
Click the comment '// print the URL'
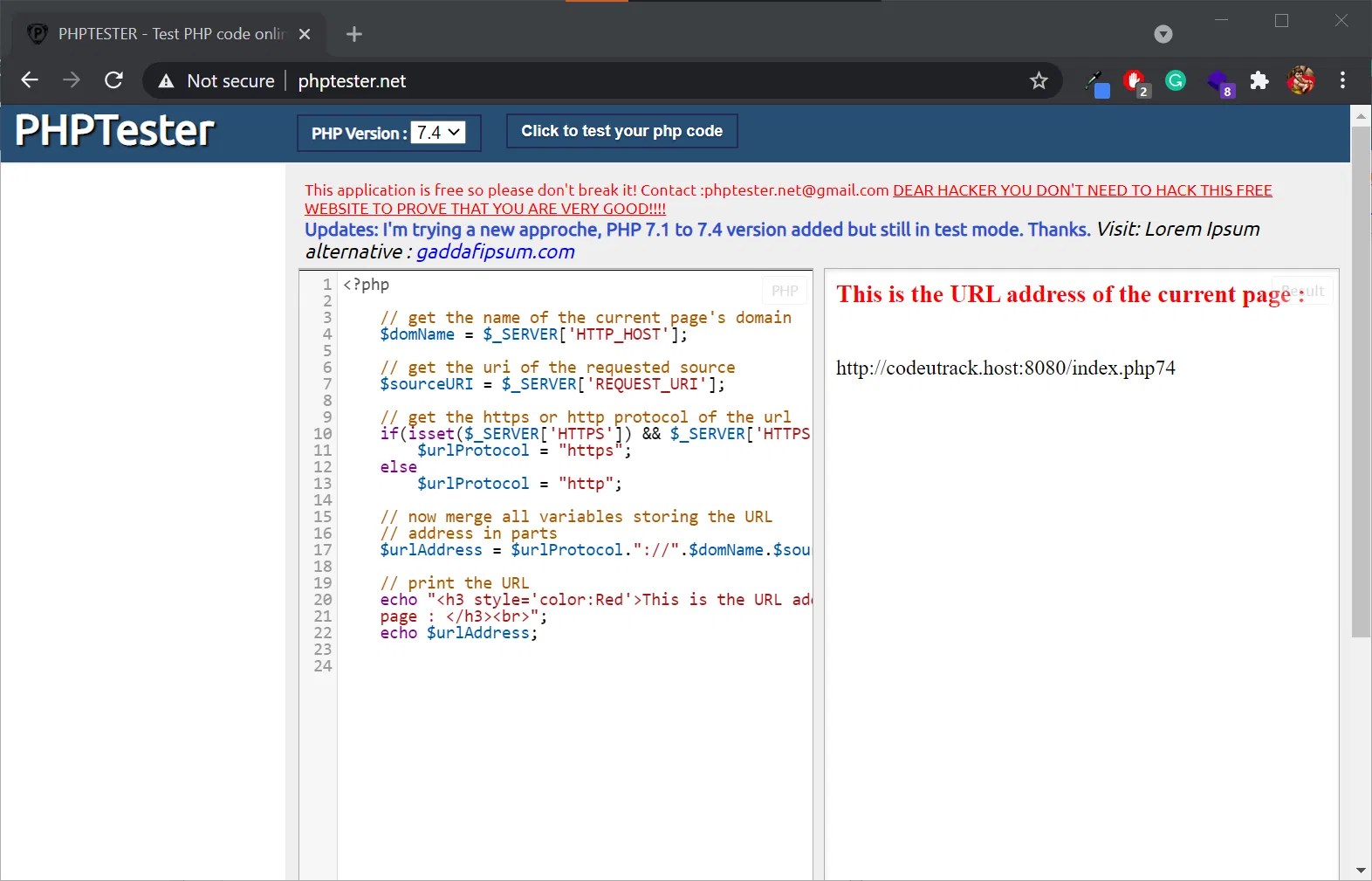click(454, 583)
